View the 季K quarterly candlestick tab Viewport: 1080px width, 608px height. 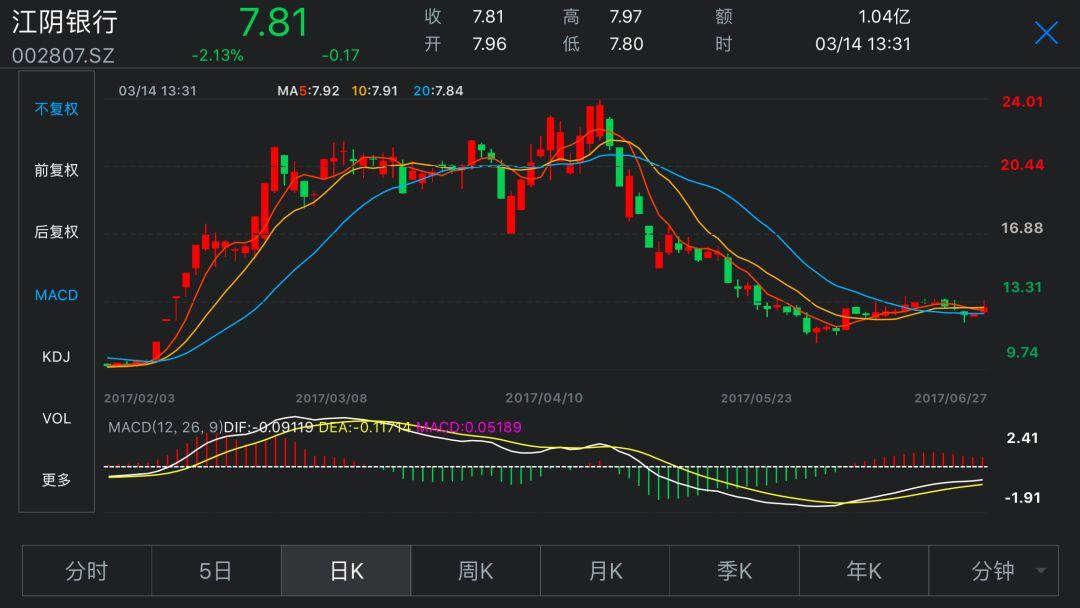[734, 571]
